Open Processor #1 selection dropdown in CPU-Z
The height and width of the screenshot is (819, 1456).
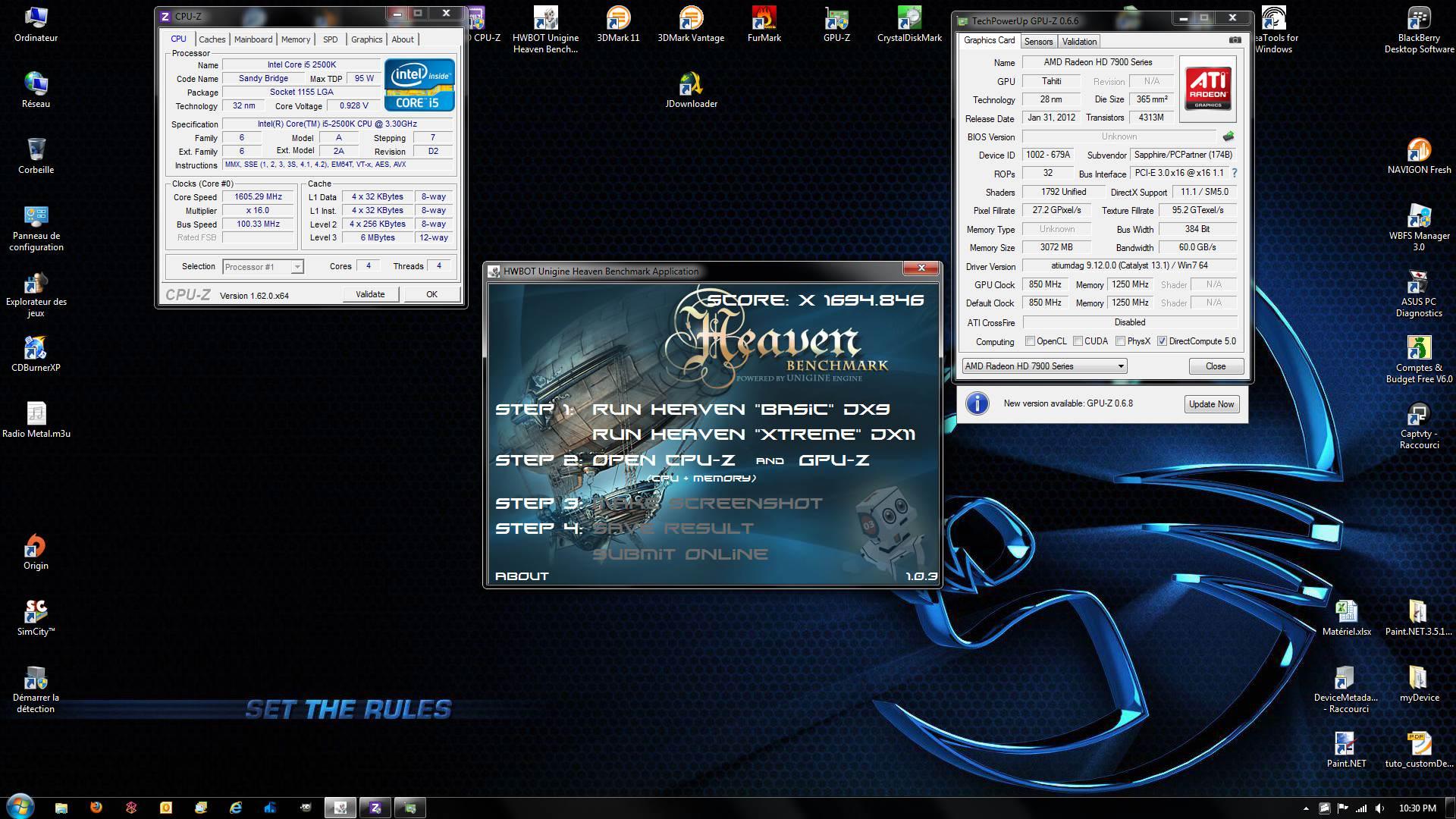point(263,267)
